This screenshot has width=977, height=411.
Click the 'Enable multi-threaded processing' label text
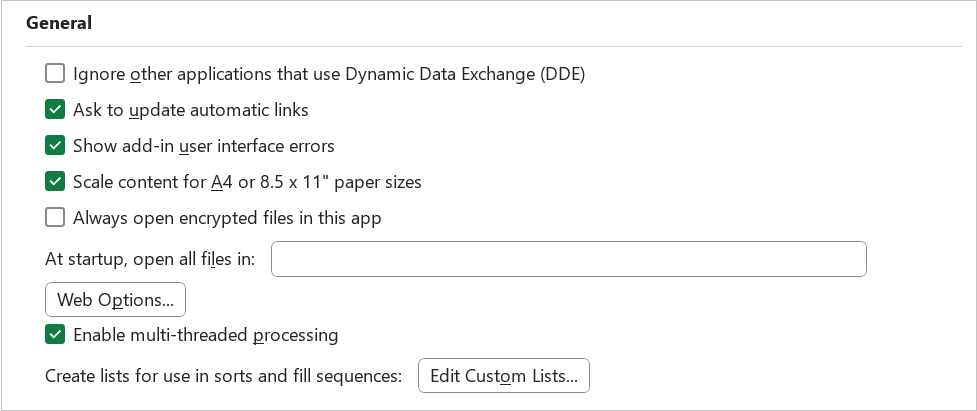tap(206, 335)
